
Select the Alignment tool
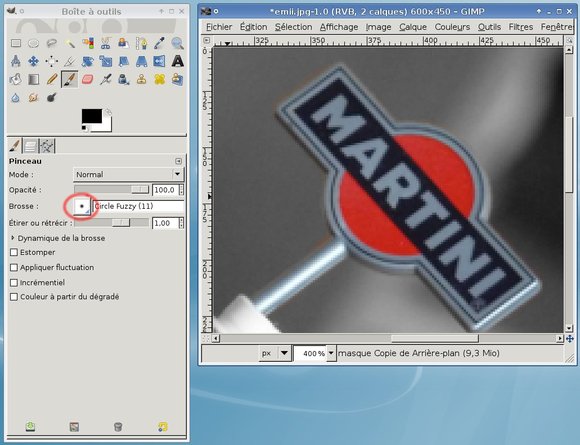coord(52,61)
